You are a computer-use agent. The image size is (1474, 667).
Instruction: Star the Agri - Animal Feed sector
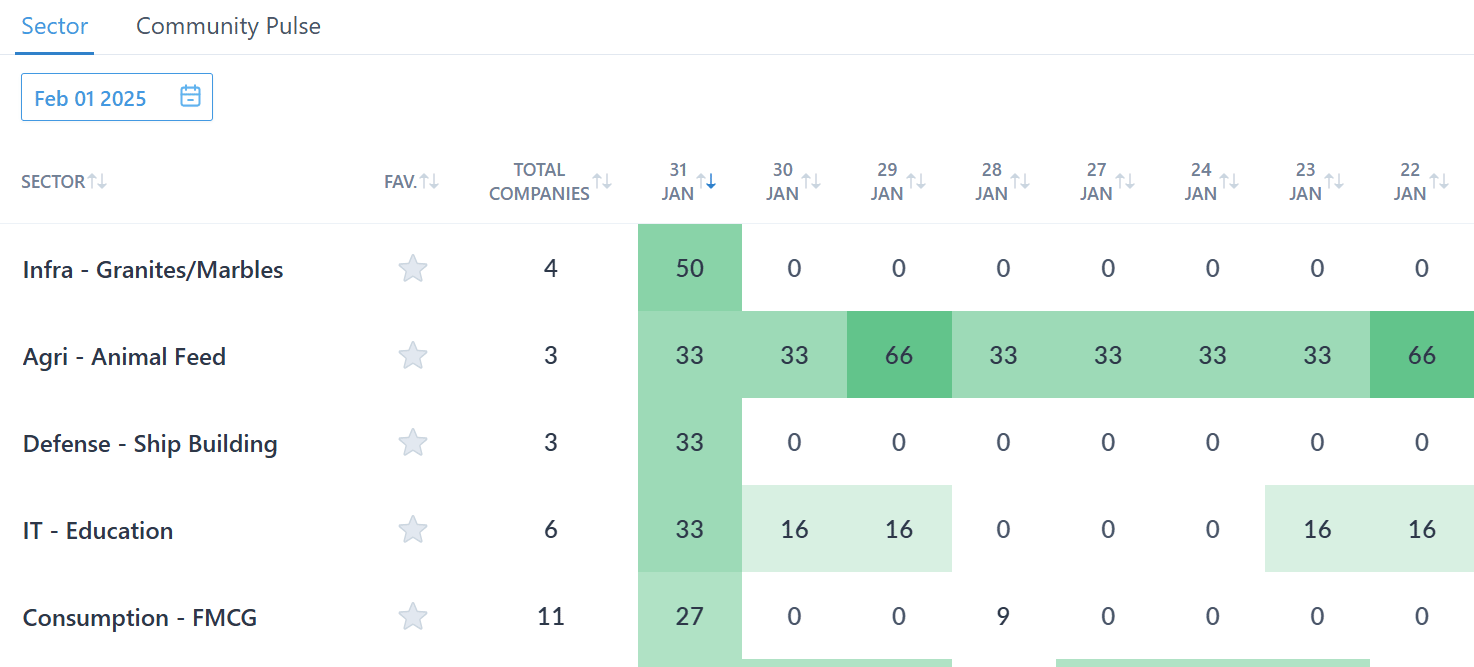click(412, 356)
